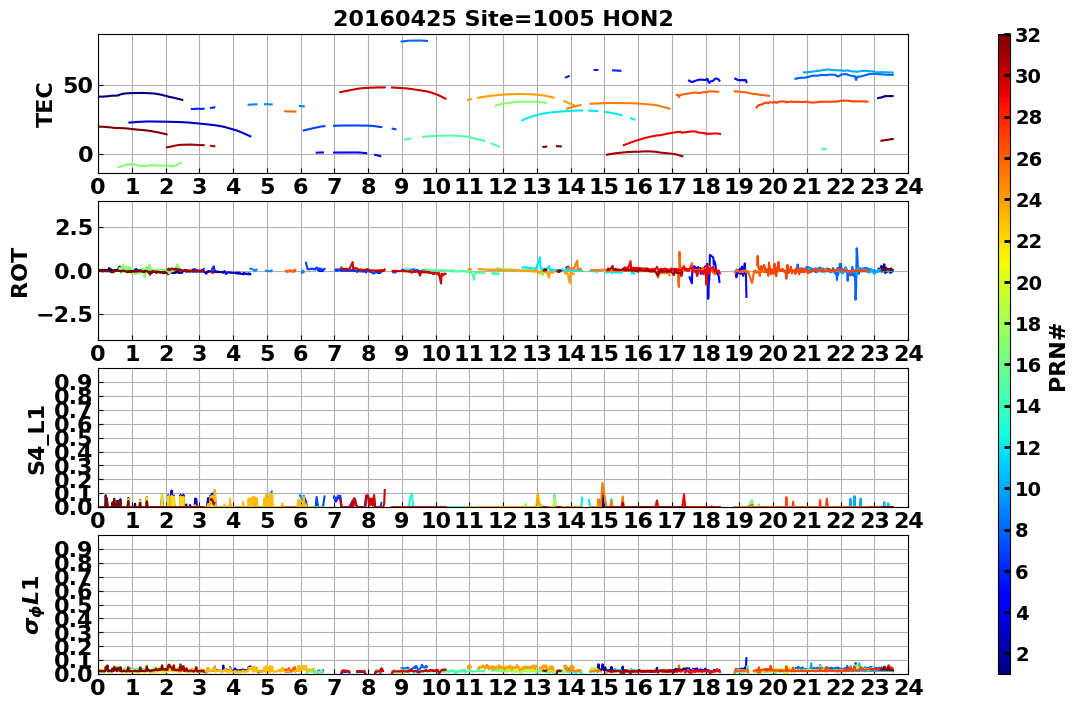Click the S4_L1 y-axis label

36,440
